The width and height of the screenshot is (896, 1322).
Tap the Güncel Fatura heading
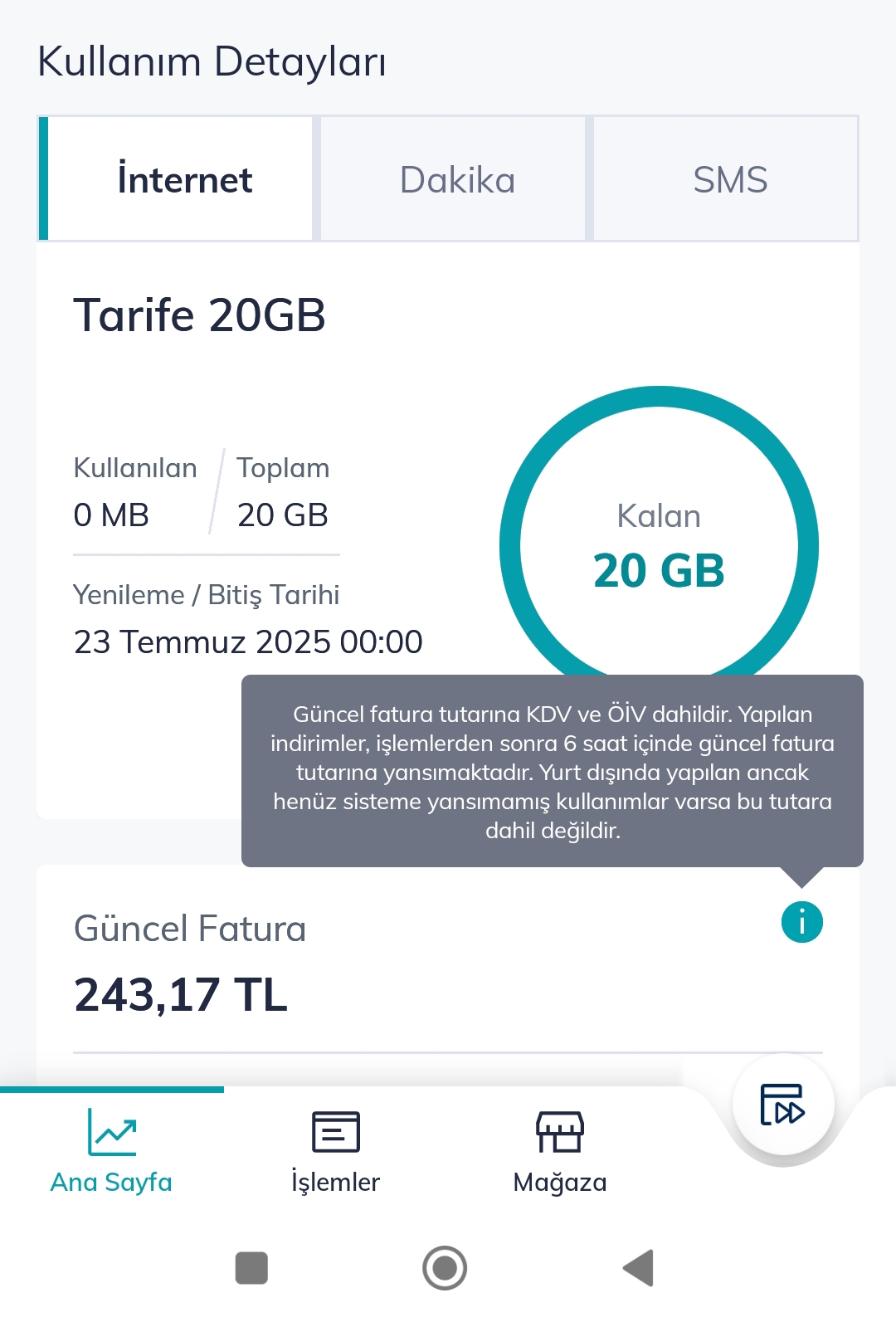(190, 929)
